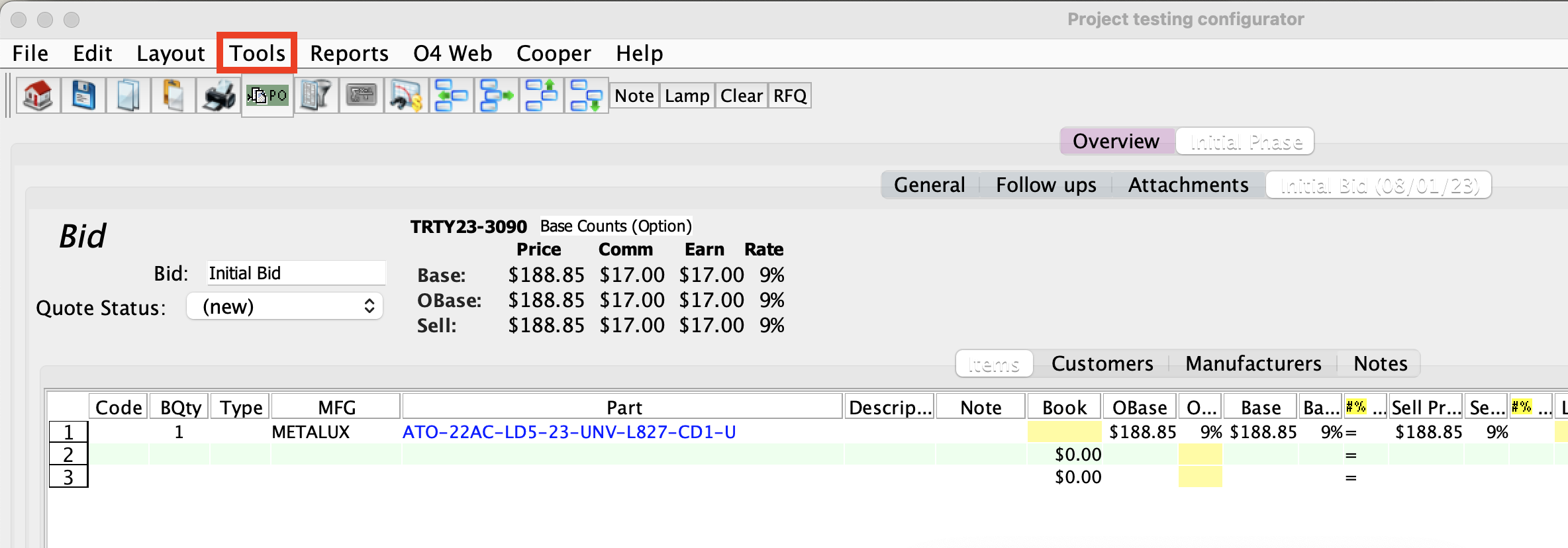Click the Code column header

click(119, 407)
